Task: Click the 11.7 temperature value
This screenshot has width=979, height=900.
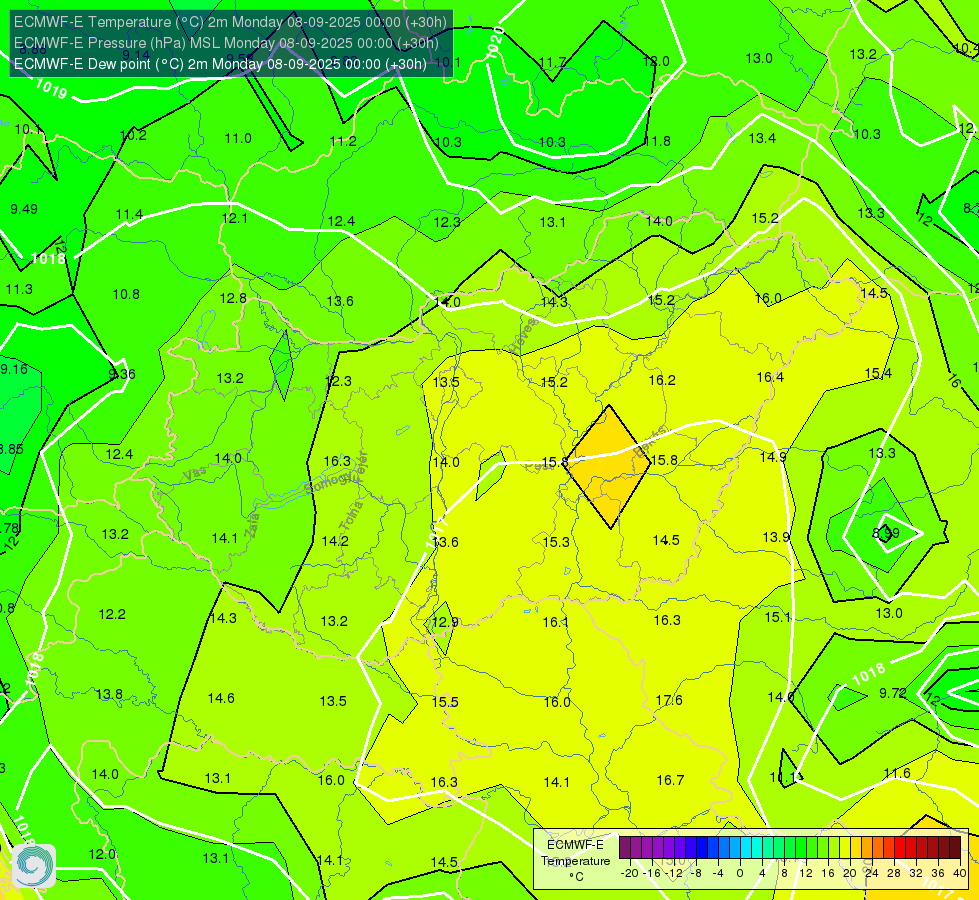Action: pyautogui.click(x=552, y=62)
